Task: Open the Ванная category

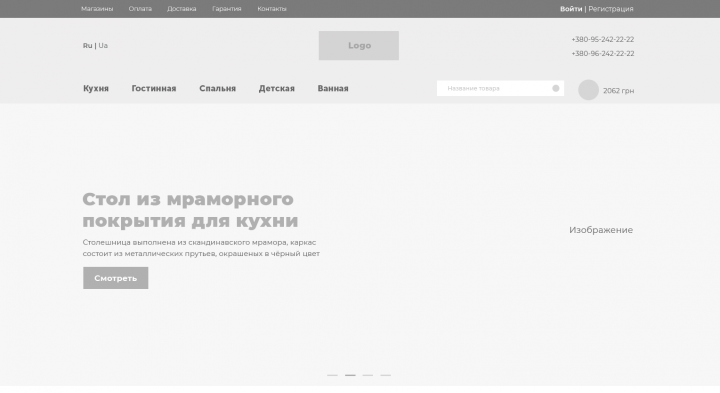Action: tap(333, 88)
